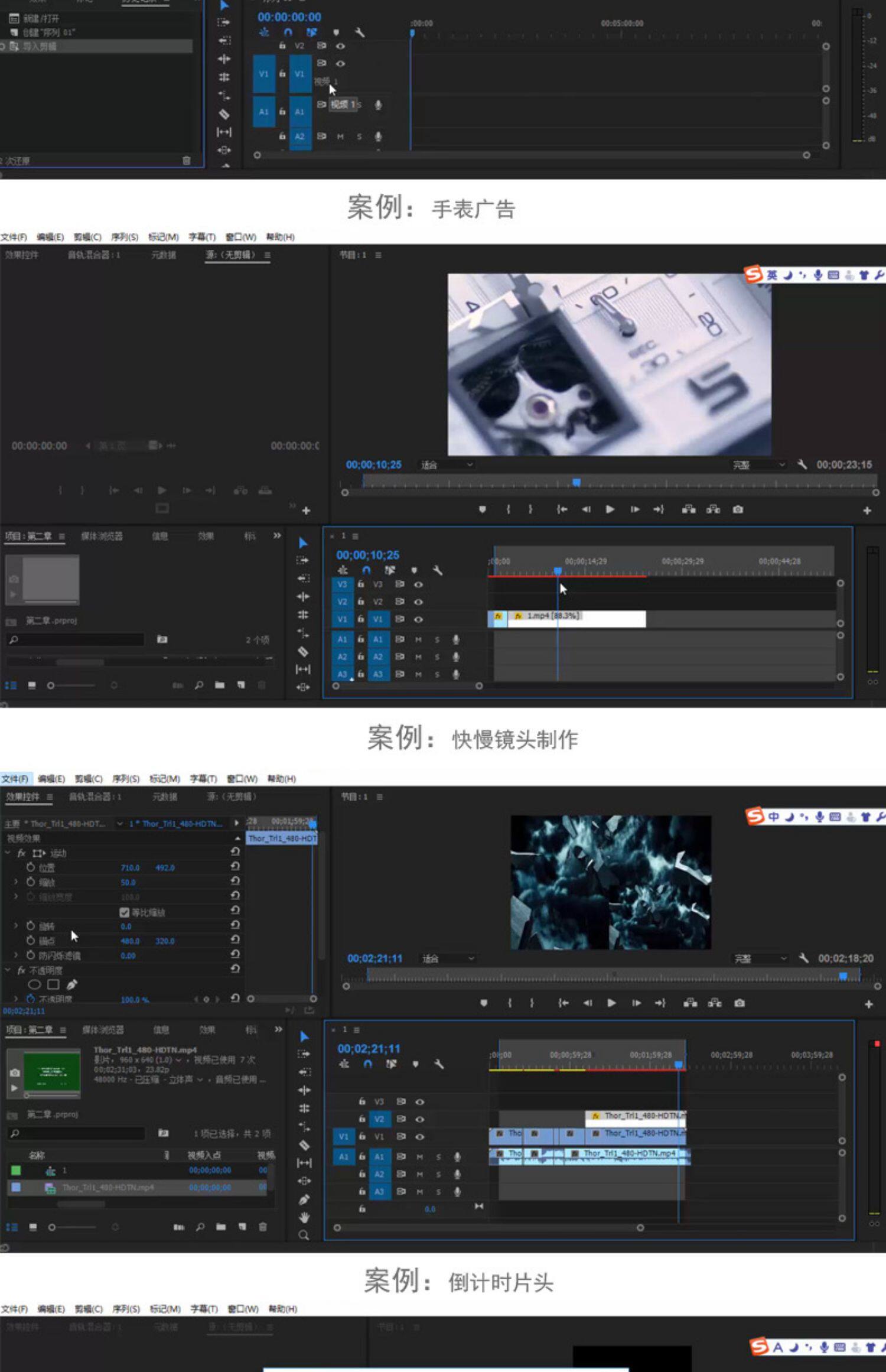The height and width of the screenshot is (1372, 886).
Task: Hide track V2 in 快慢镜头制作 timeline
Action: point(419,1119)
